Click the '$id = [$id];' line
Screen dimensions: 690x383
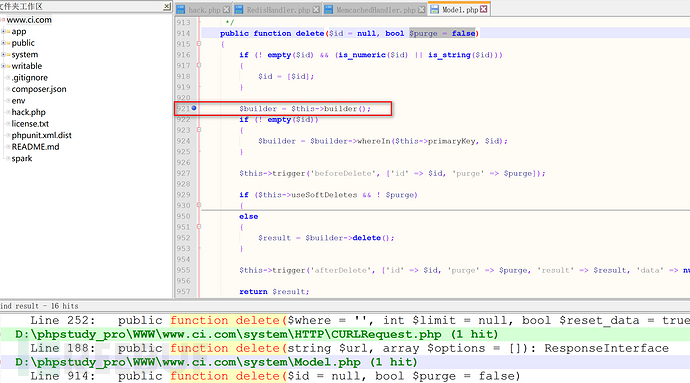point(286,77)
